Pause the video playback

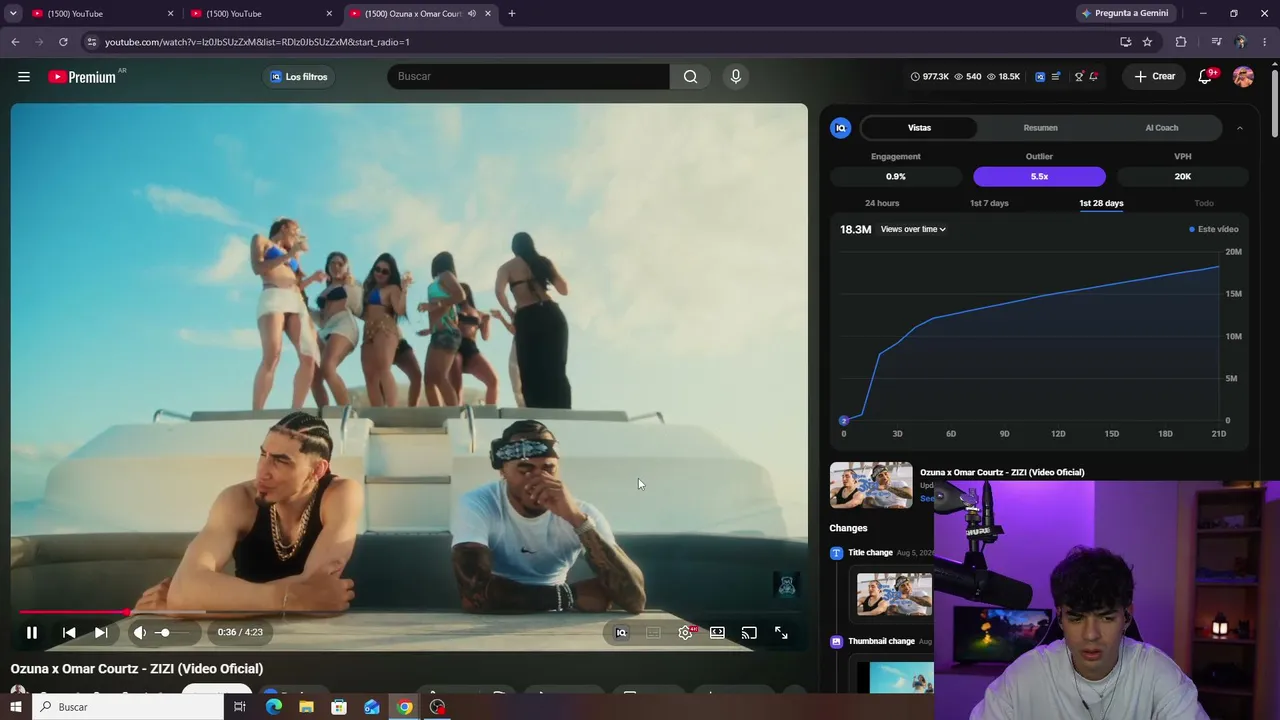[x=32, y=633]
